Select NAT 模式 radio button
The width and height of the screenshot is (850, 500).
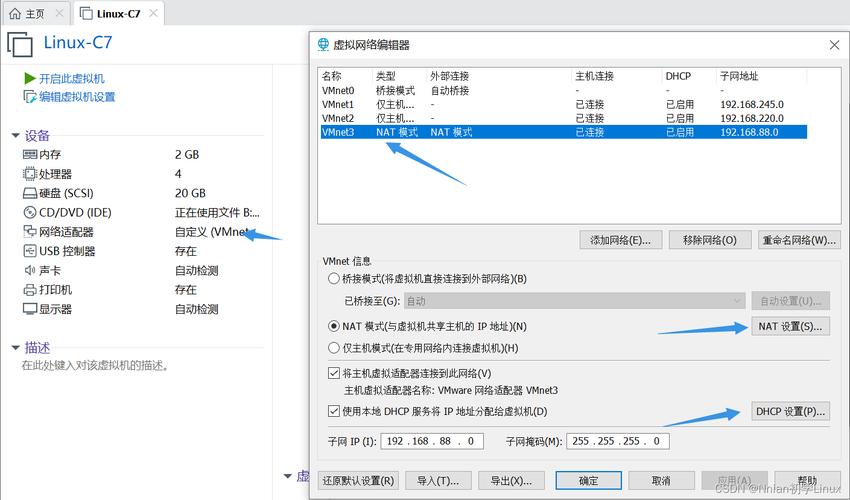[x=334, y=326]
